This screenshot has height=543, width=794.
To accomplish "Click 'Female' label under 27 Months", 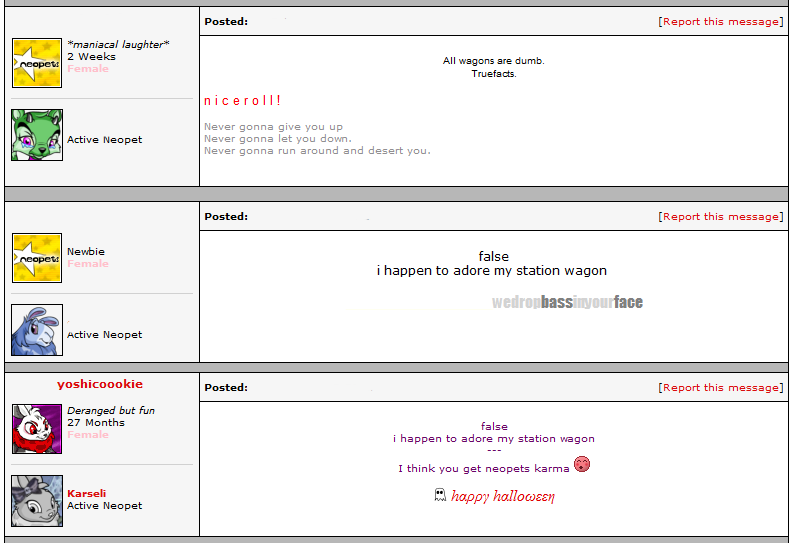I will (88, 435).
